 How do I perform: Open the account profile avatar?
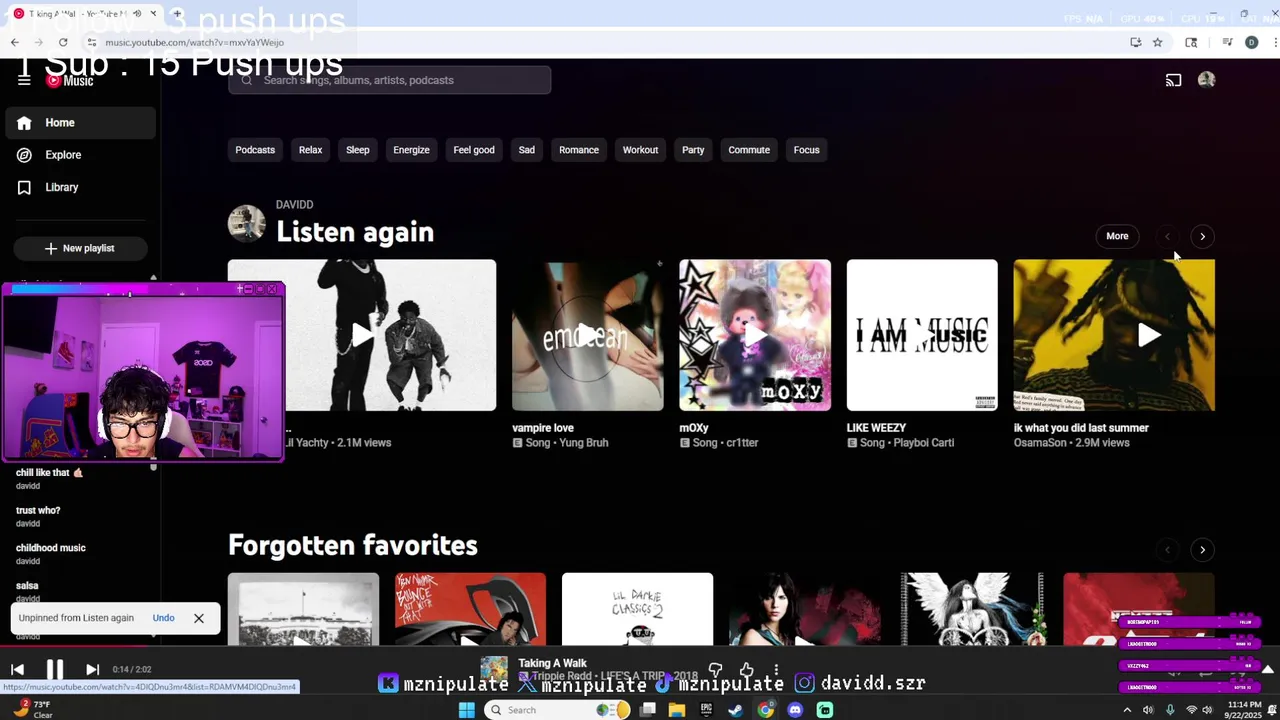[x=1206, y=80]
